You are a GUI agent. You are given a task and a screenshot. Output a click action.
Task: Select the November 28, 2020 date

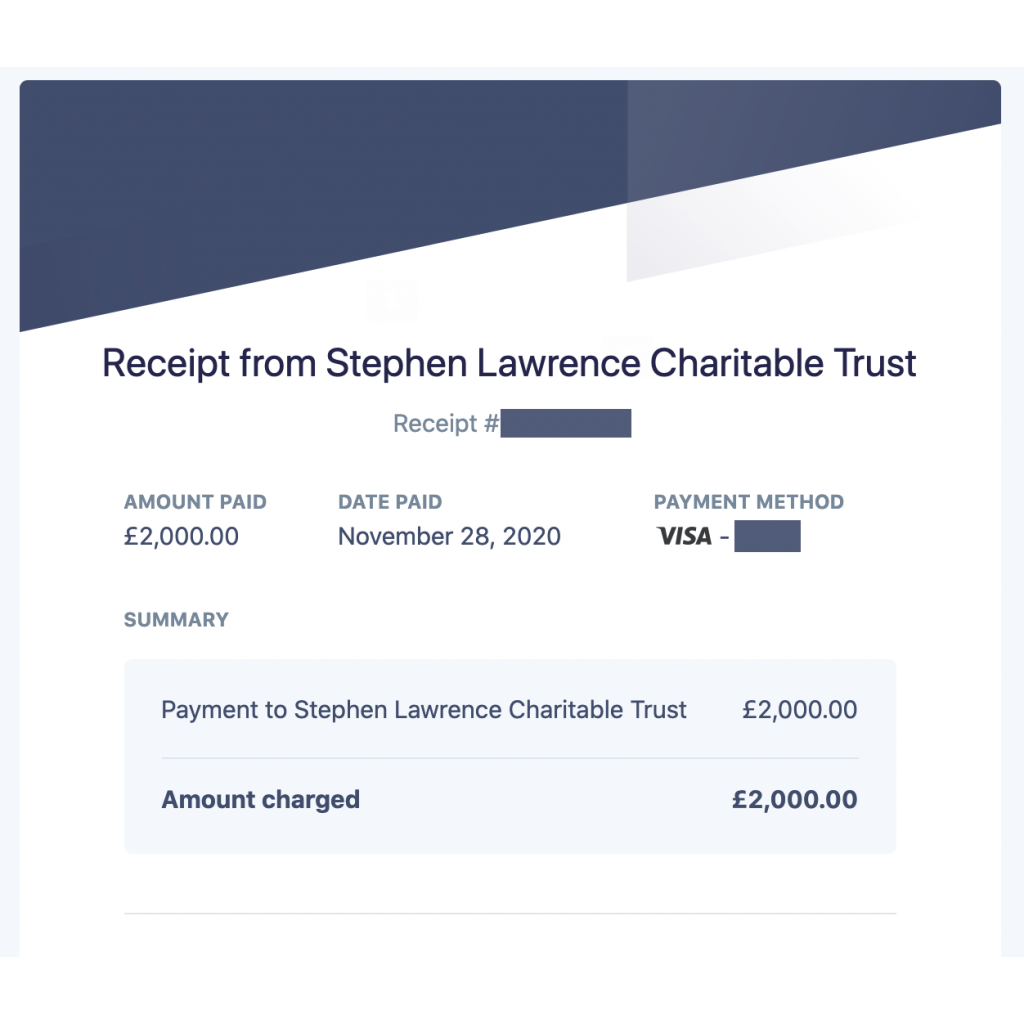tap(449, 537)
